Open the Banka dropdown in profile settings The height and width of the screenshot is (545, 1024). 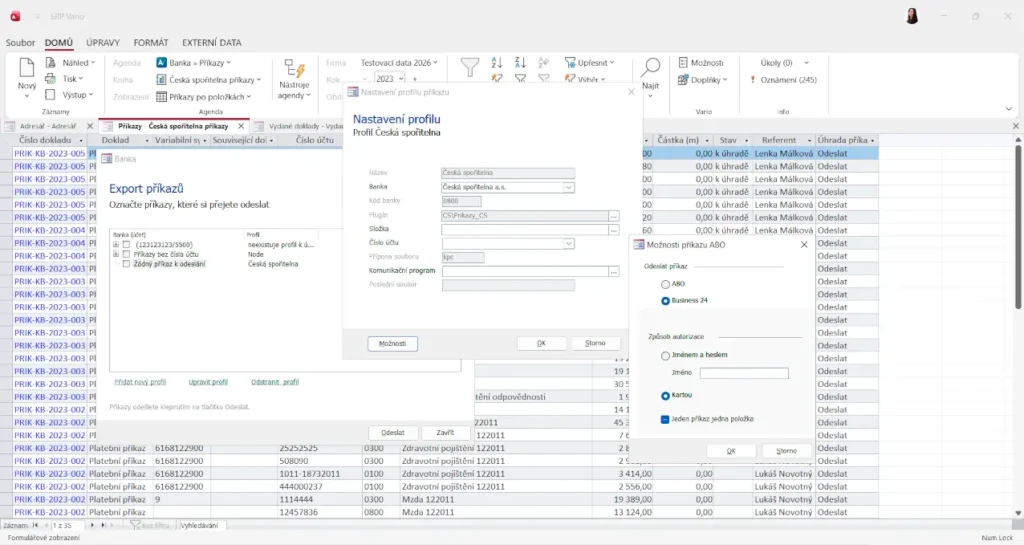coord(569,187)
